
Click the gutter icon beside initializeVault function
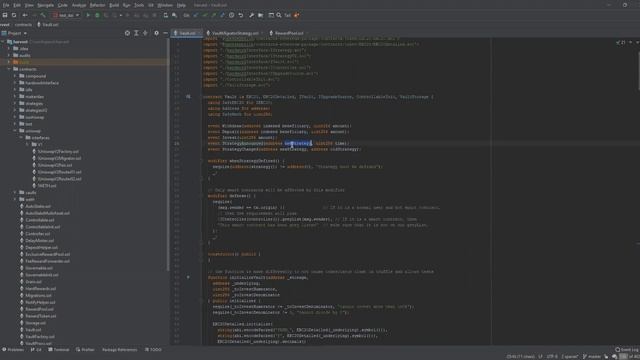[188, 277]
